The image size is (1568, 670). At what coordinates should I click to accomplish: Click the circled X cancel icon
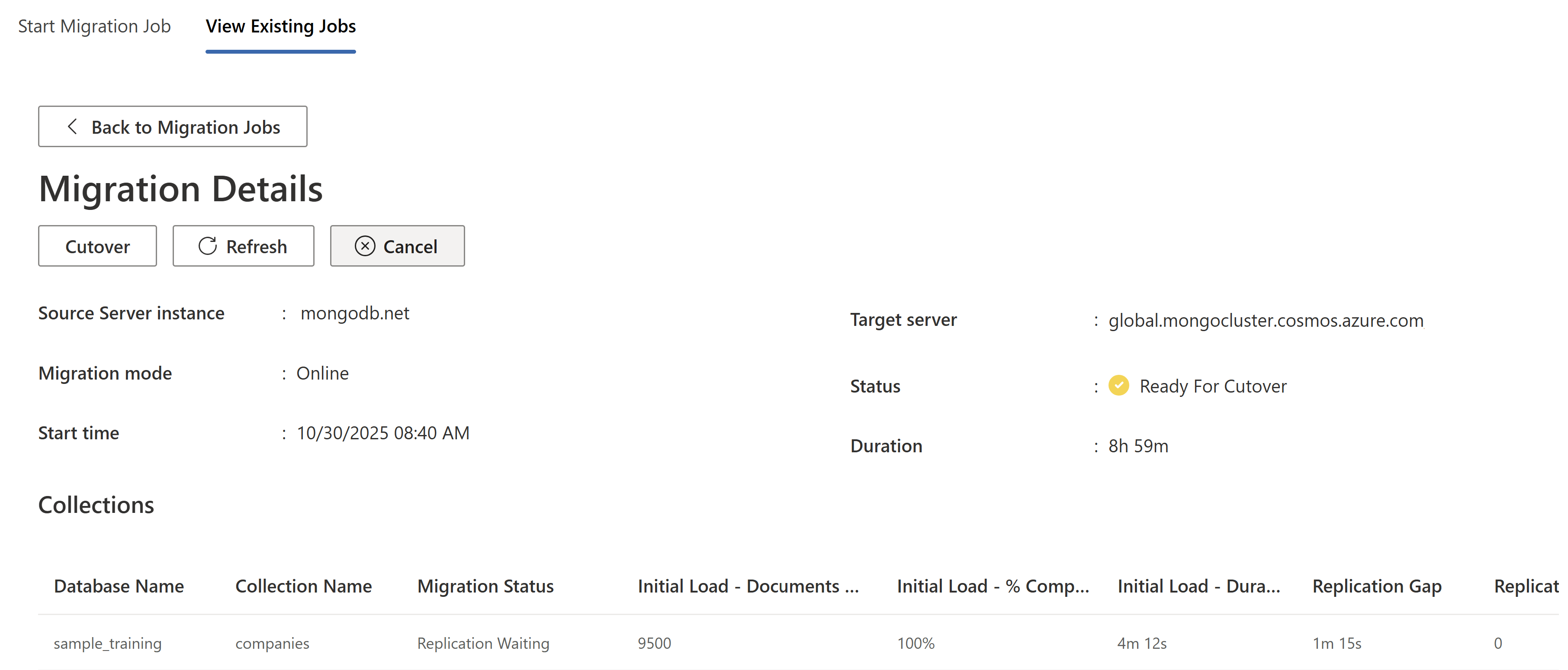tap(365, 246)
